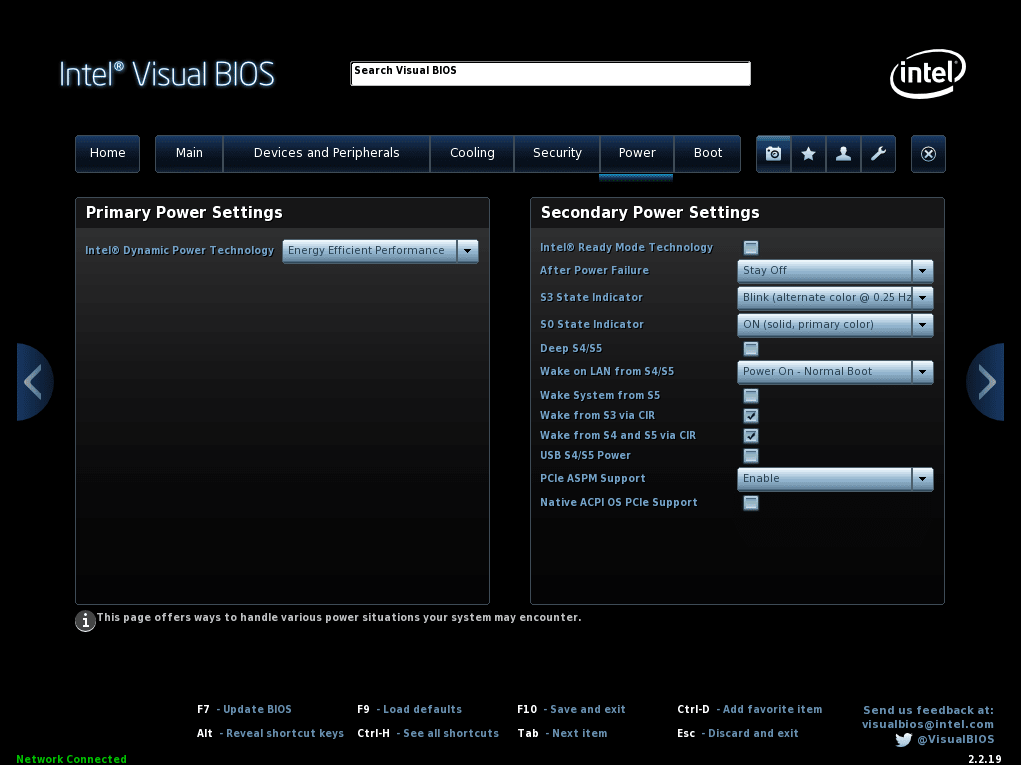The height and width of the screenshot is (765, 1021).
Task: Open the After Power Failure dropdown
Action: click(834, 271)
